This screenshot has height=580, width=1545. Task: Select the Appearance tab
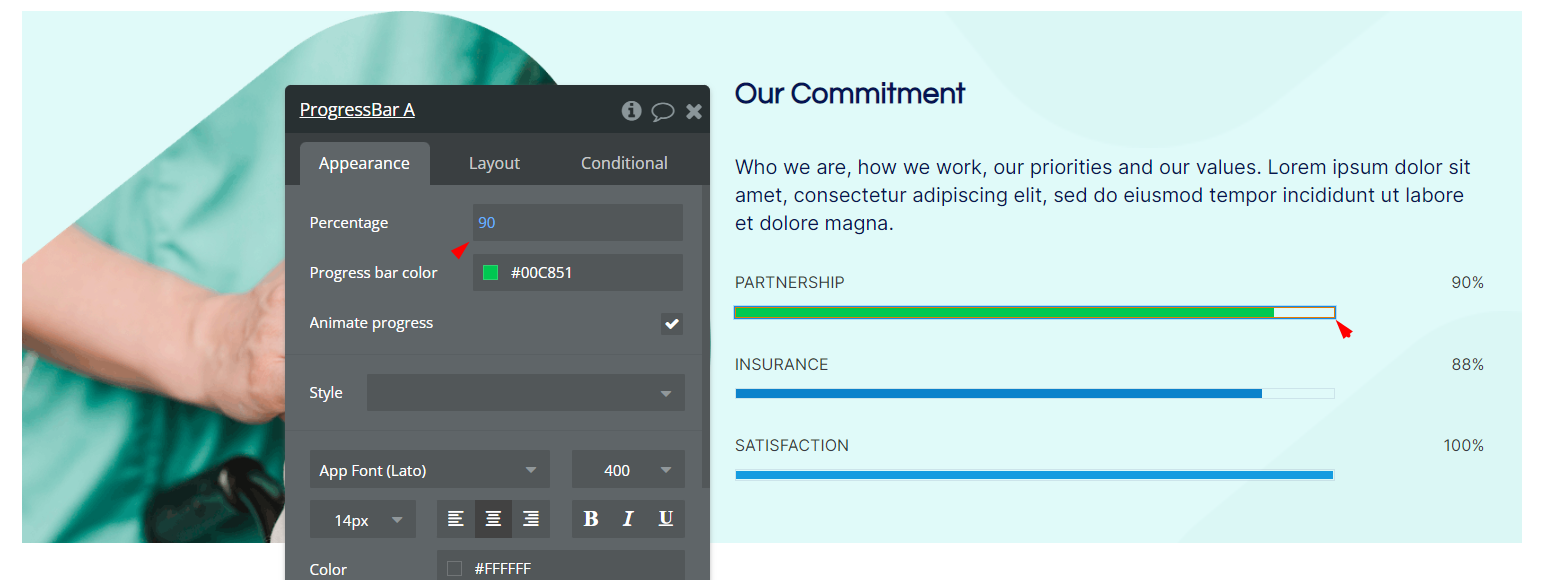coord(364,163)
